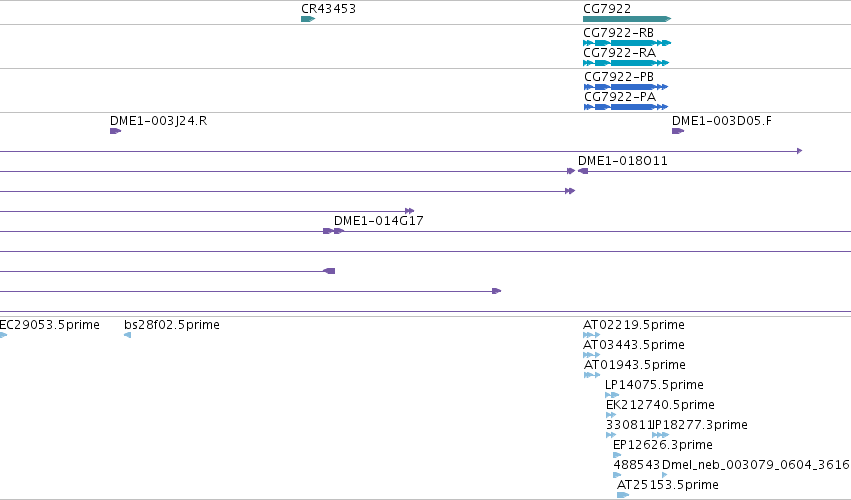Click the AT25153.5prime EST label

pos(668,485)
